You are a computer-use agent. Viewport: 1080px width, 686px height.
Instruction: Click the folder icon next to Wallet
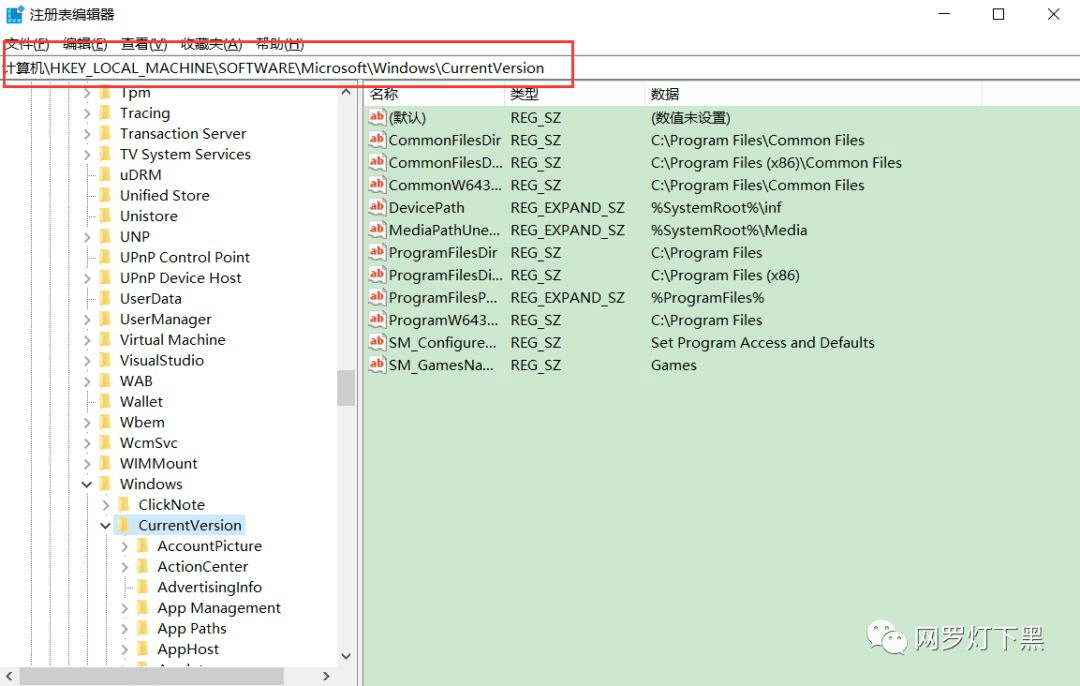[105, 402]
